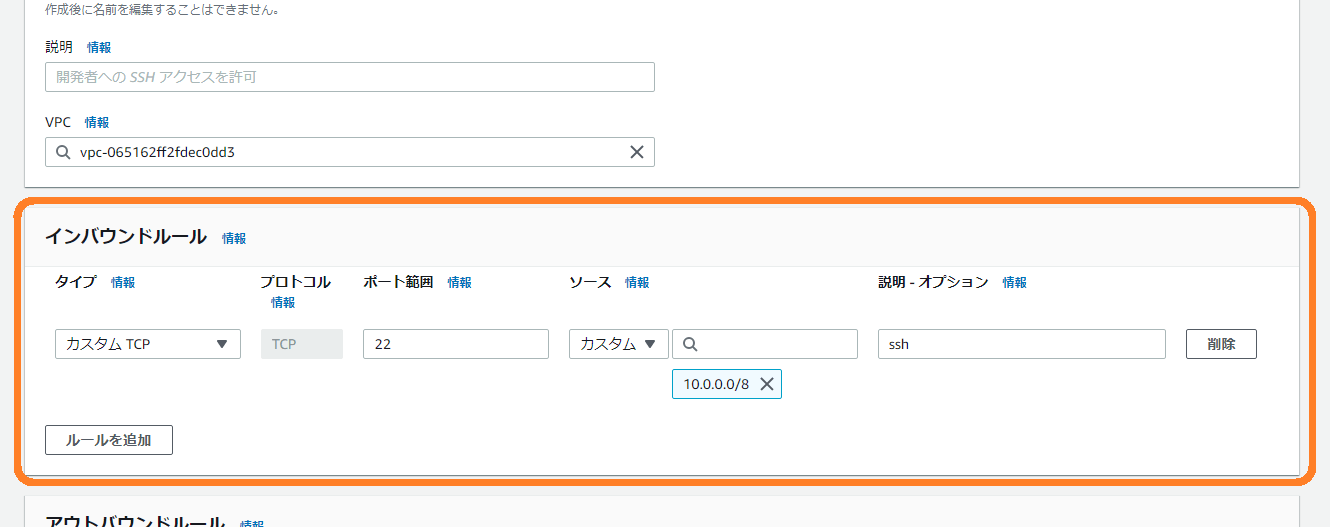Image resolution: width=1330 pixels, height=527 pixels.
Task: Click the 削除 button for the ssh rule
Action: (x=1221, y=344)
